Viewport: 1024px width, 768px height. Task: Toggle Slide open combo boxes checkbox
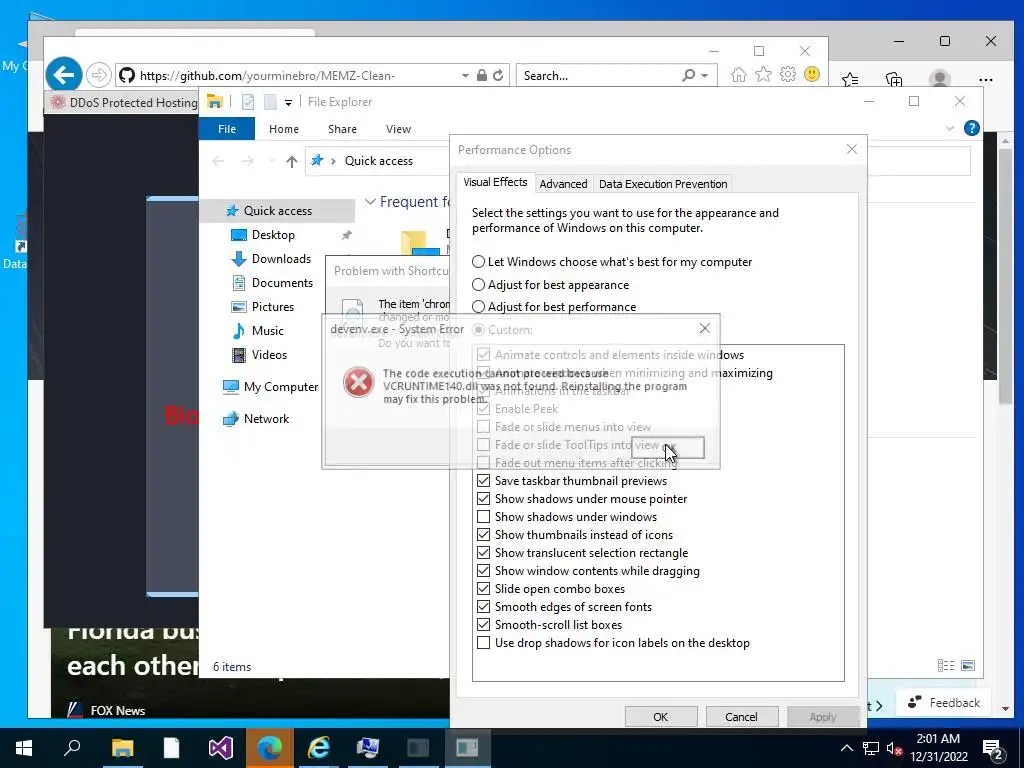click(x=483, y=588)
